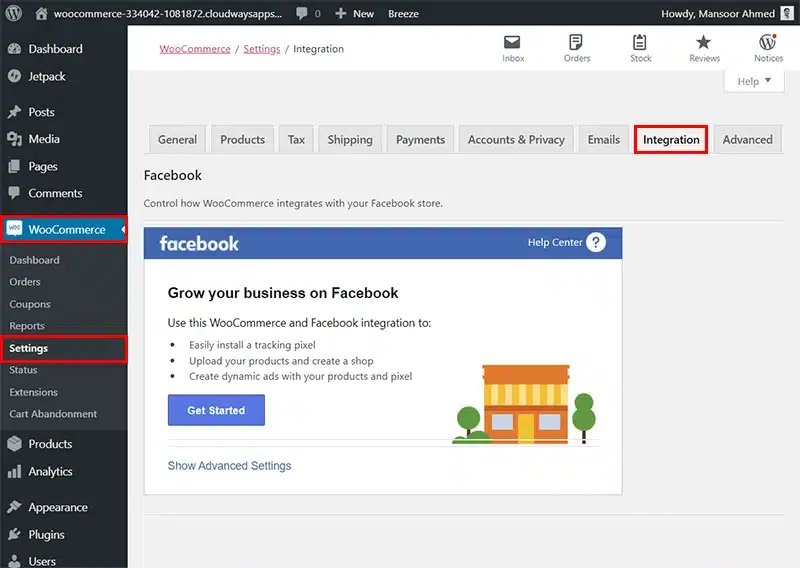Open the Notices WordPress icon
This screenshot has width=800, height=568.
tap(767, 42)
